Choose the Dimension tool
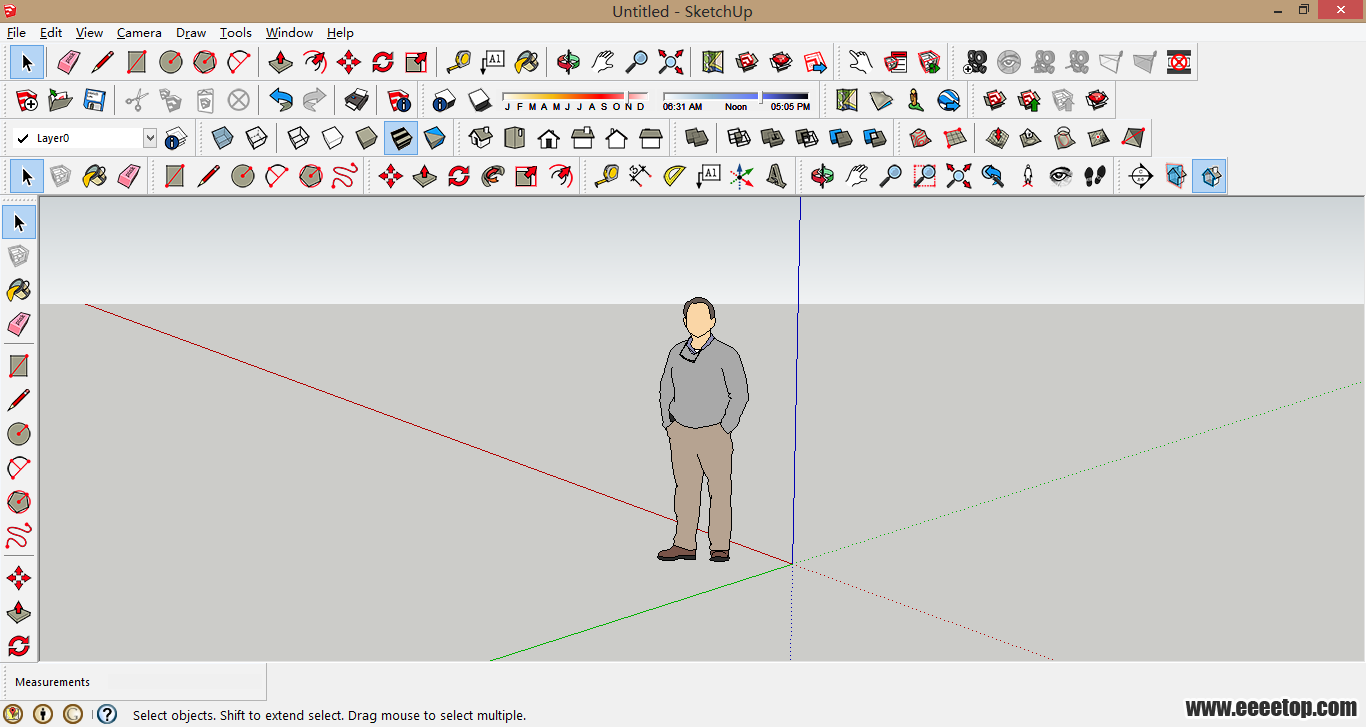The width and height of the screenshot is (1366, 727). [641, 177]
